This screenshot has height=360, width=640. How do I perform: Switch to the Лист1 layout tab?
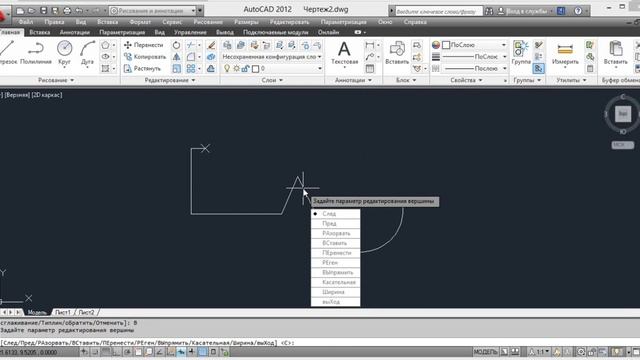pyautogui.click(x=62, y=312)
